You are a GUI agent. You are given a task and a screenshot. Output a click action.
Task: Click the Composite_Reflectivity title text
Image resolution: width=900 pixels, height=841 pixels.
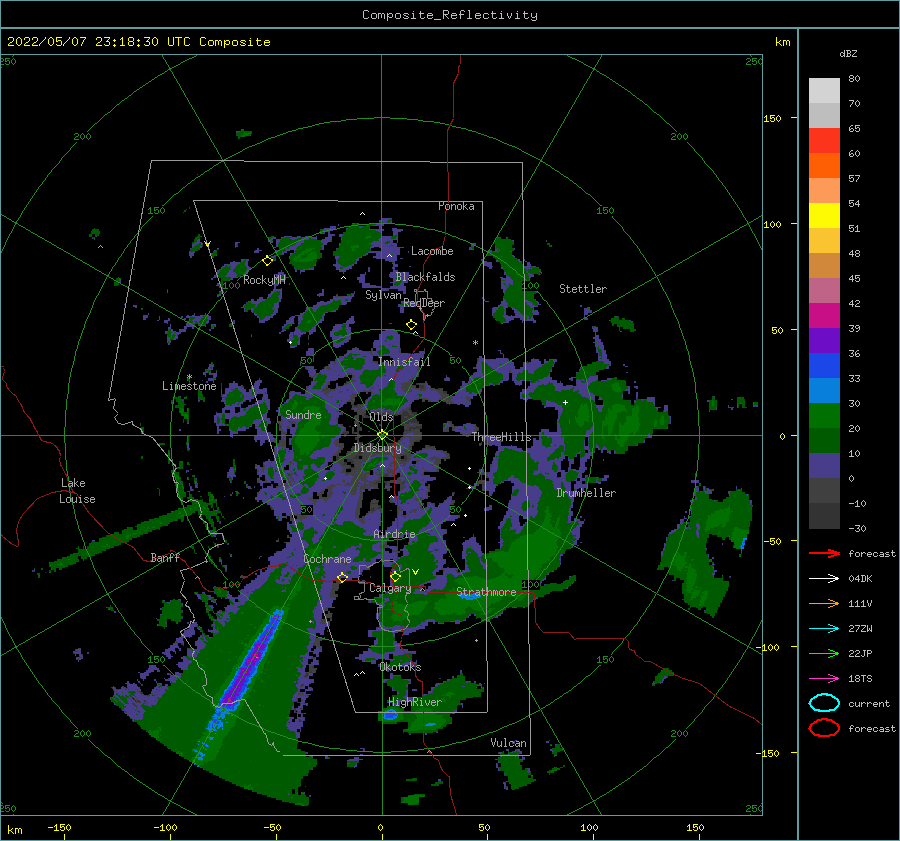tap(450, 15)
